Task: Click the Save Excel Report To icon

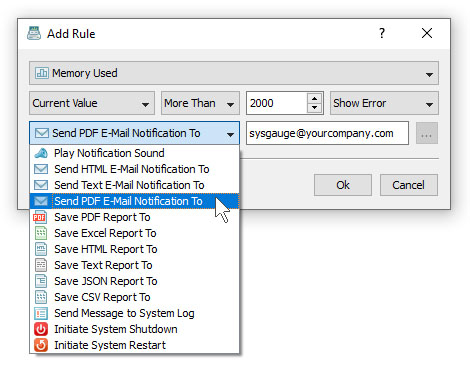Action: [x=41, y=233]
